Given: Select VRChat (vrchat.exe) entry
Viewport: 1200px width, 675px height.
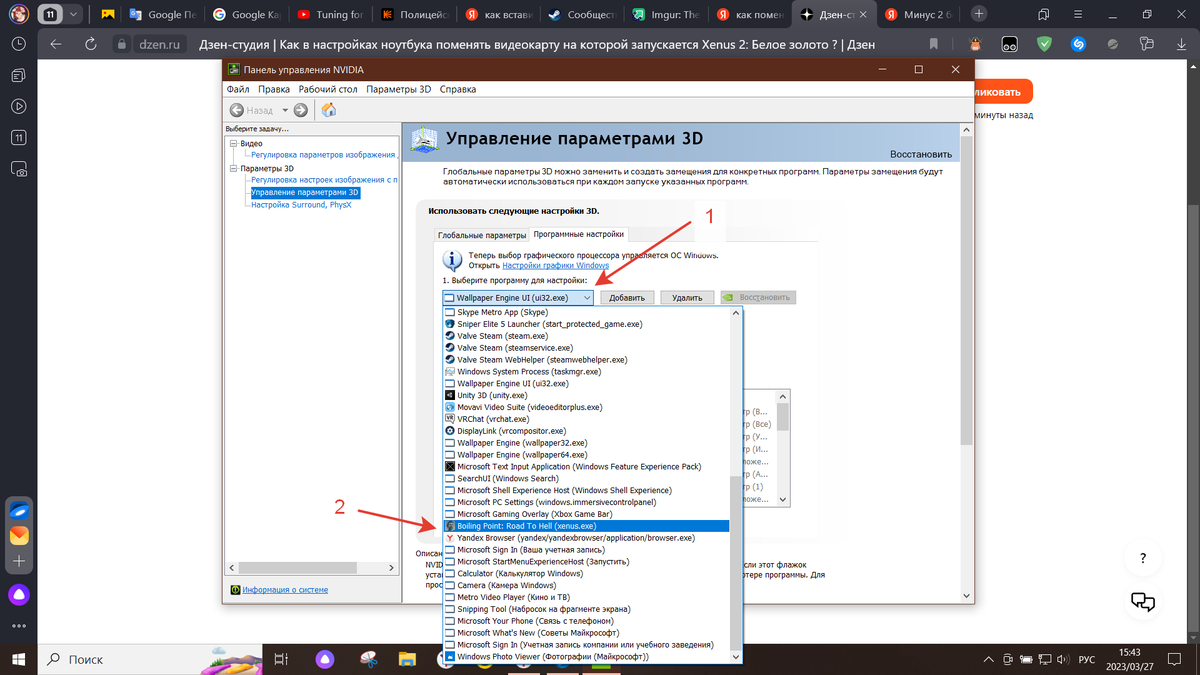Looking at the screenshot, I should pyautogui.click(x=586, y=419).
